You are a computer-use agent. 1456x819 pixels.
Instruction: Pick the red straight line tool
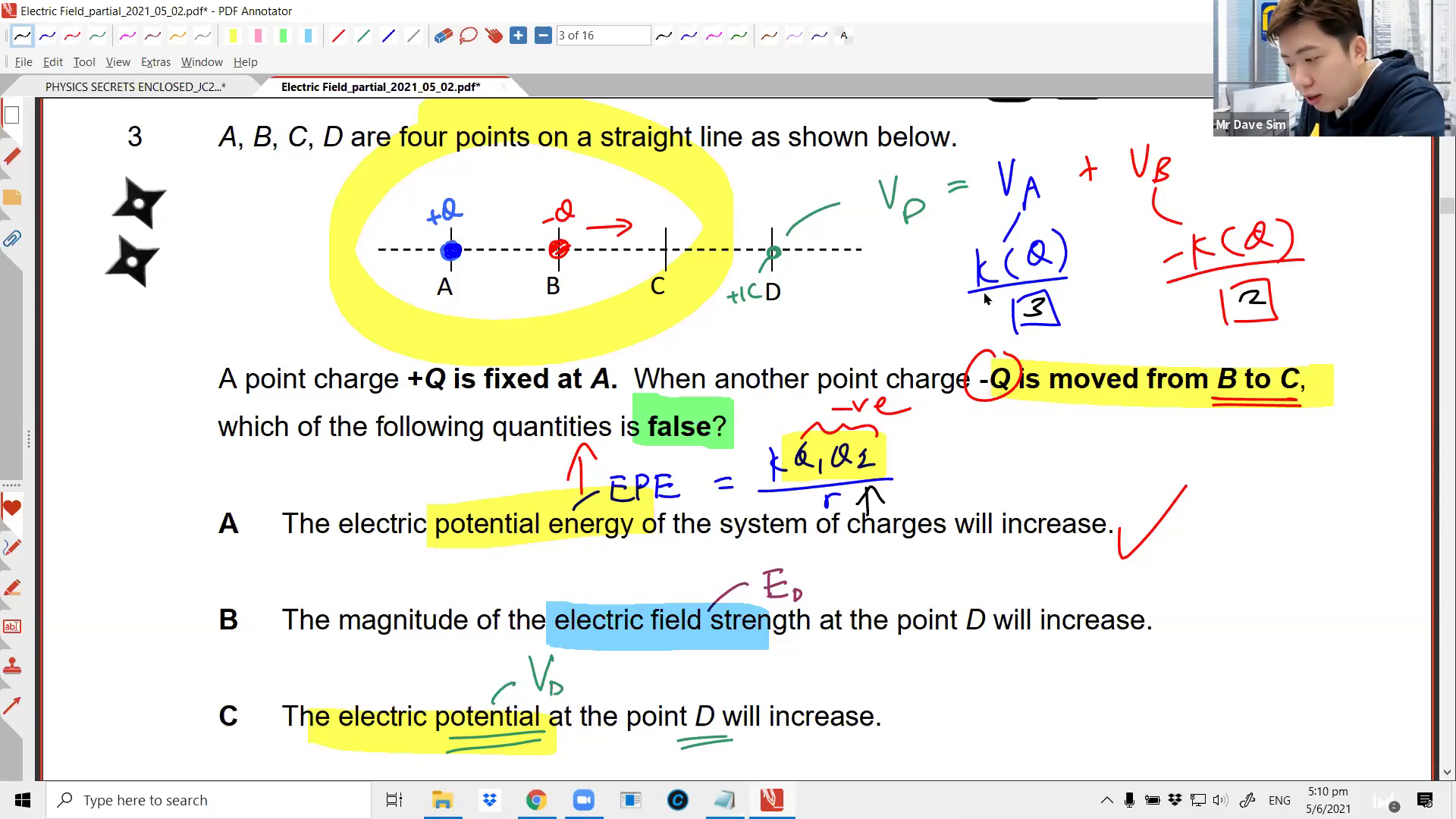(x=339, y=36)
